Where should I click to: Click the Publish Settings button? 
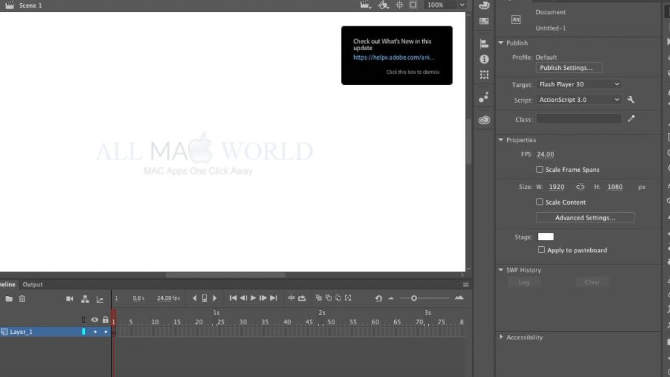click(568, 68)
